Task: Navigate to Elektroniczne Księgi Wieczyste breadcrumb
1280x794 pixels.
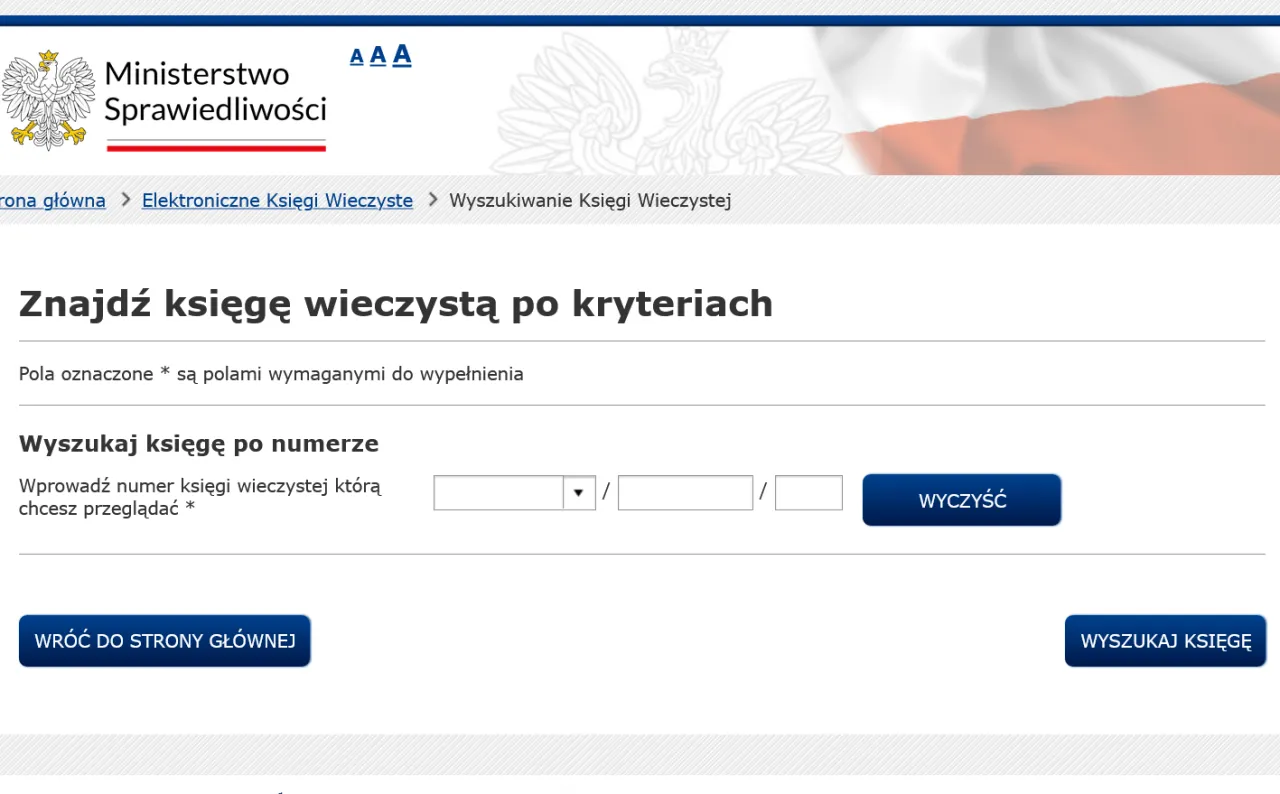Action: pos(277,200)
